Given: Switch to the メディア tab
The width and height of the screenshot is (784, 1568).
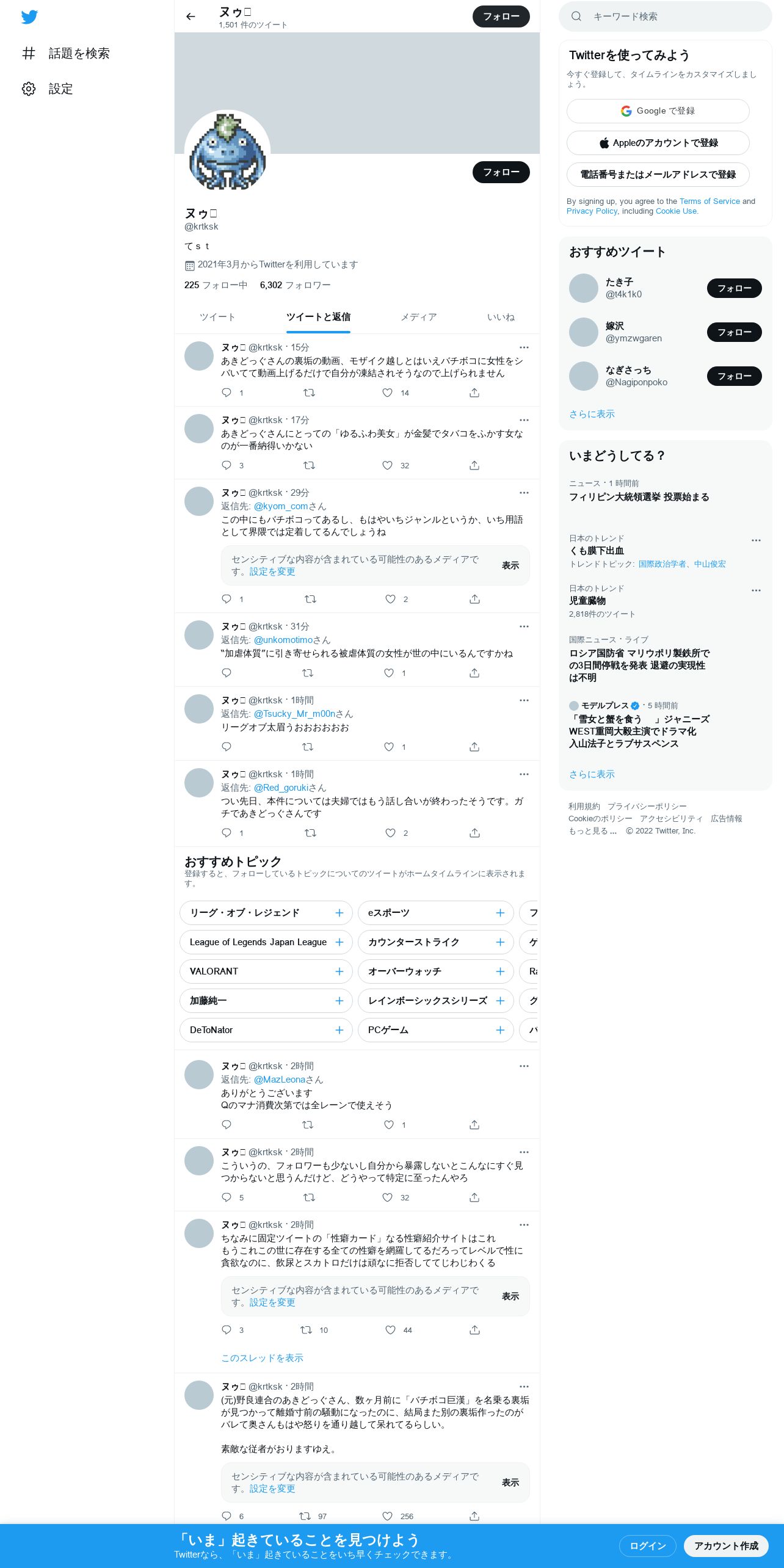Looking at the screenshot, I should (x=419, y=317).
